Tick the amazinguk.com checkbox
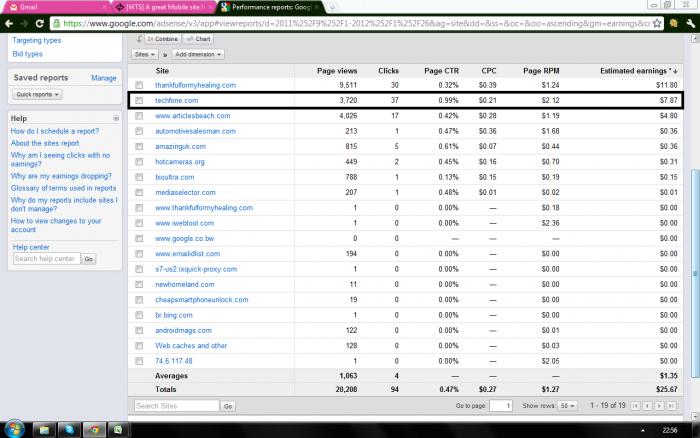The width and height of the screenshot is (700, 438). [x=139, y=146]
